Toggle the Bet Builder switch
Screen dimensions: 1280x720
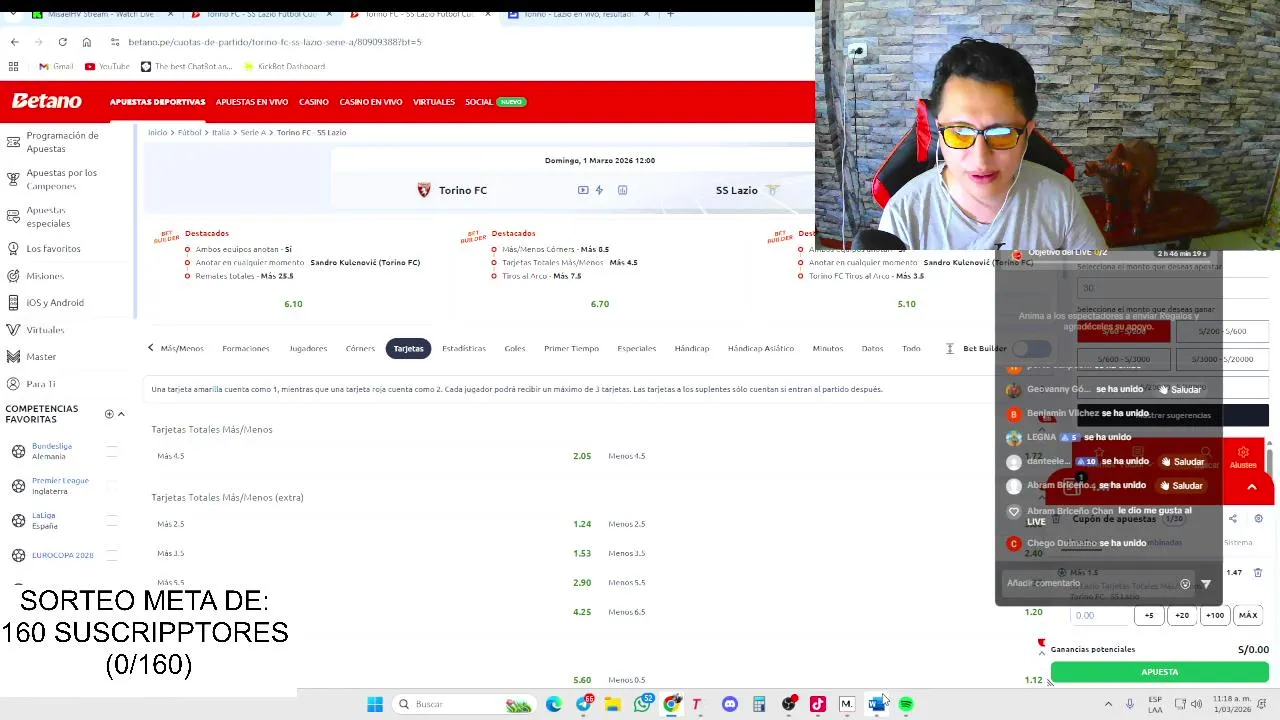coord(1032,348)
